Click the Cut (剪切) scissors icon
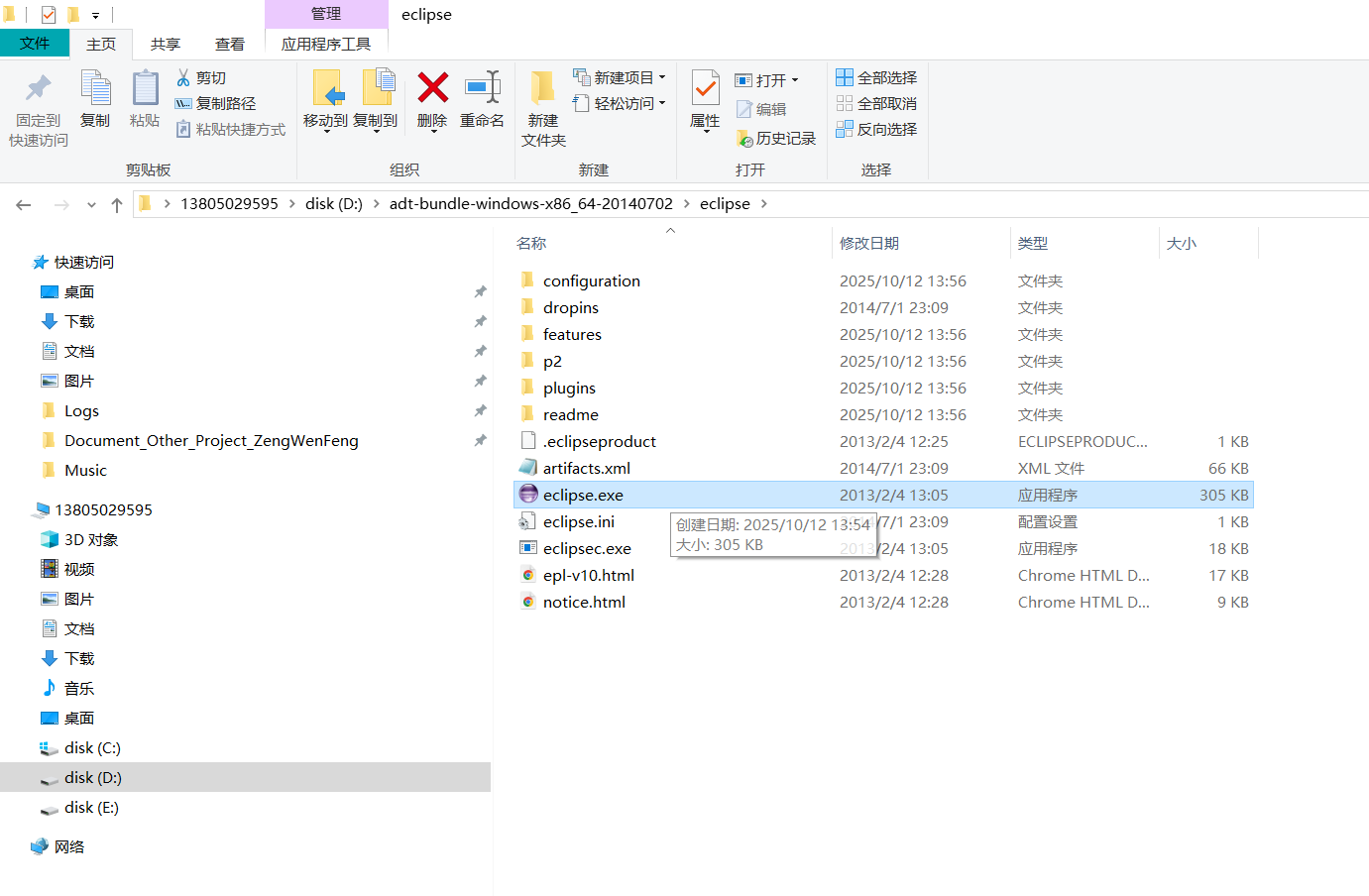Screen dimensions: 1369x896 click(183, 77)
